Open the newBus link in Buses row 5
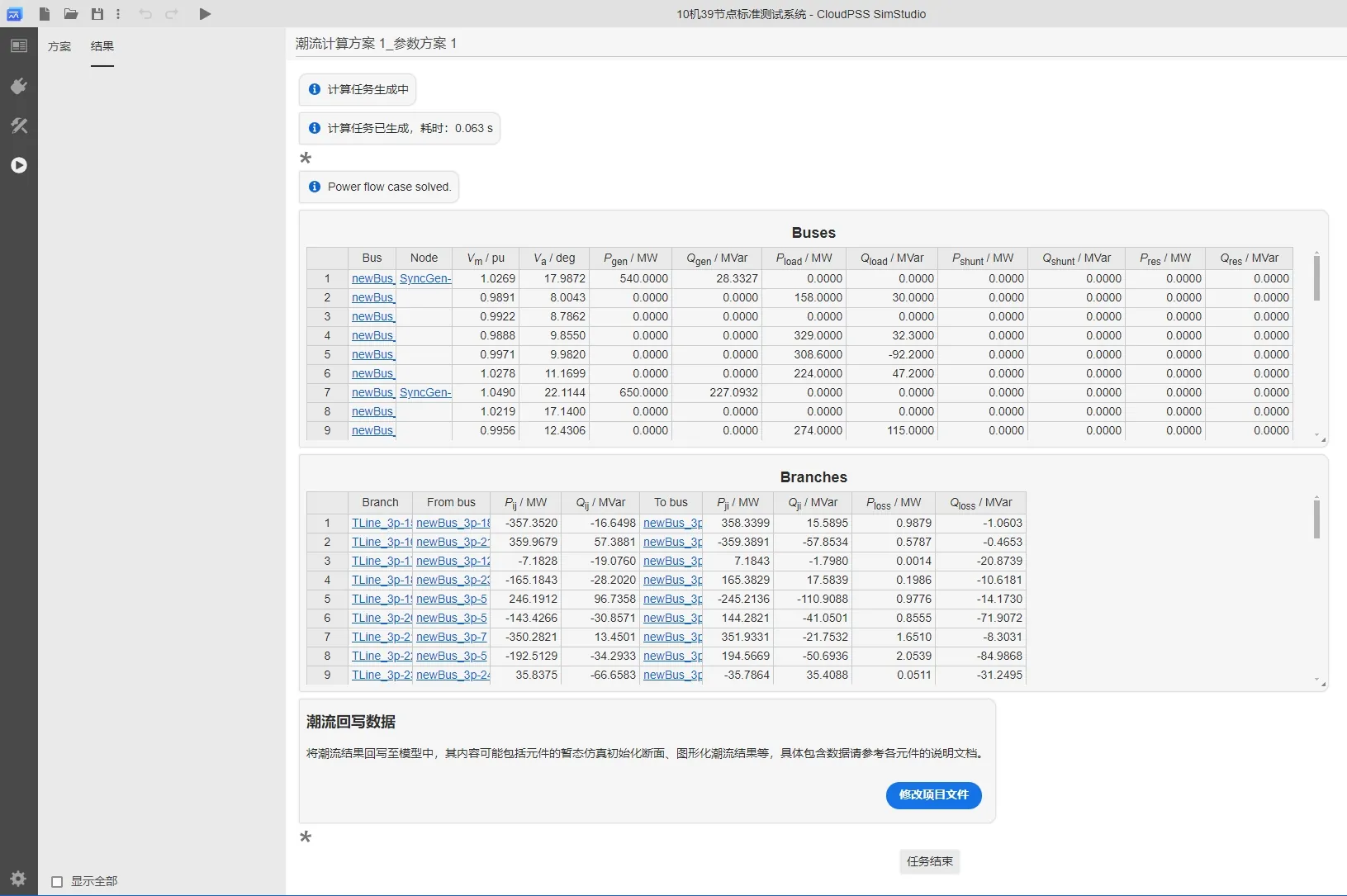The width and height of the screenshot is (1347, 896). tap(372, 355)
